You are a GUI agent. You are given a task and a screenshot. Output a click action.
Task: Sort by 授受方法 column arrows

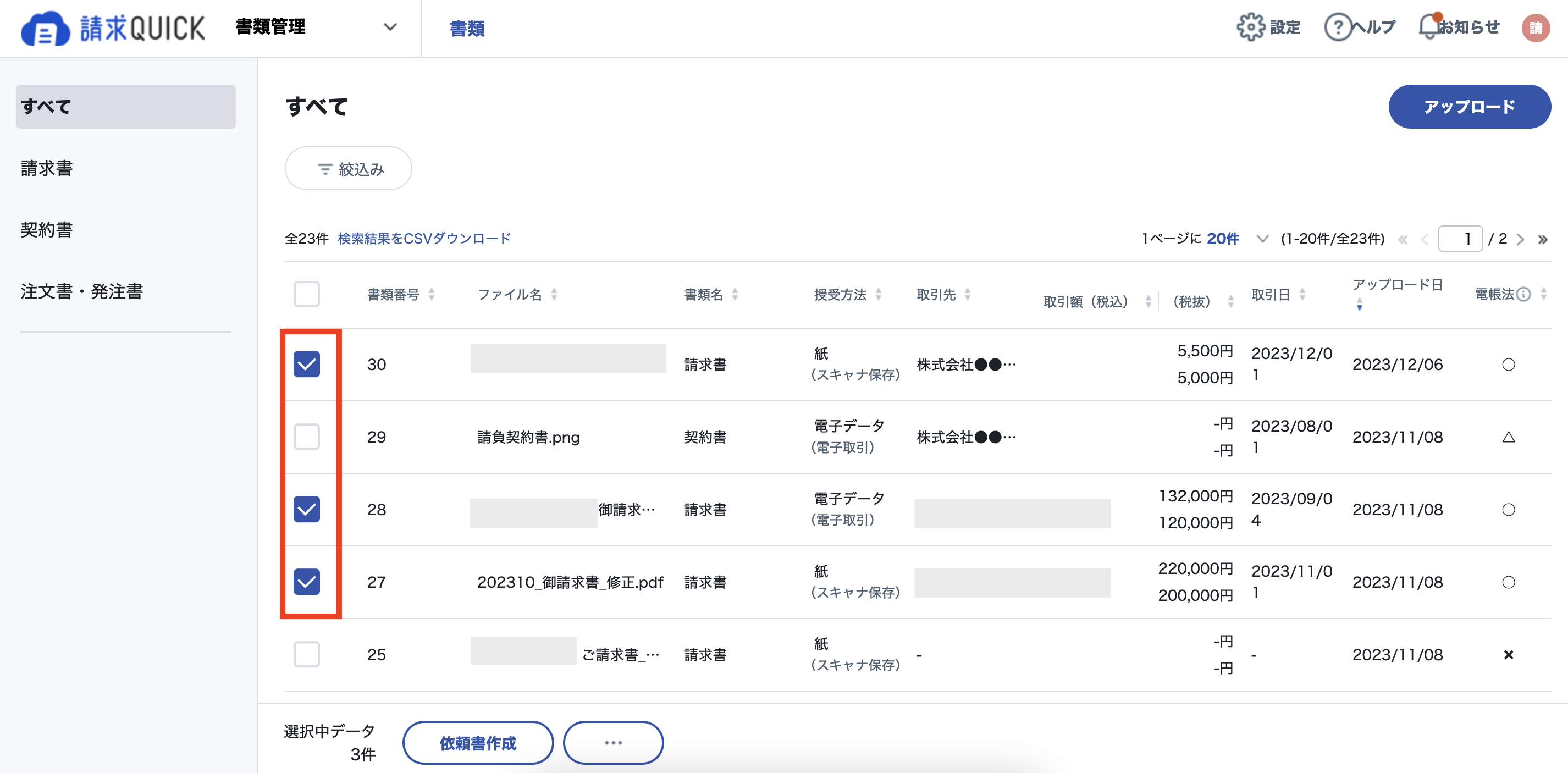click(x=879, y=295)
